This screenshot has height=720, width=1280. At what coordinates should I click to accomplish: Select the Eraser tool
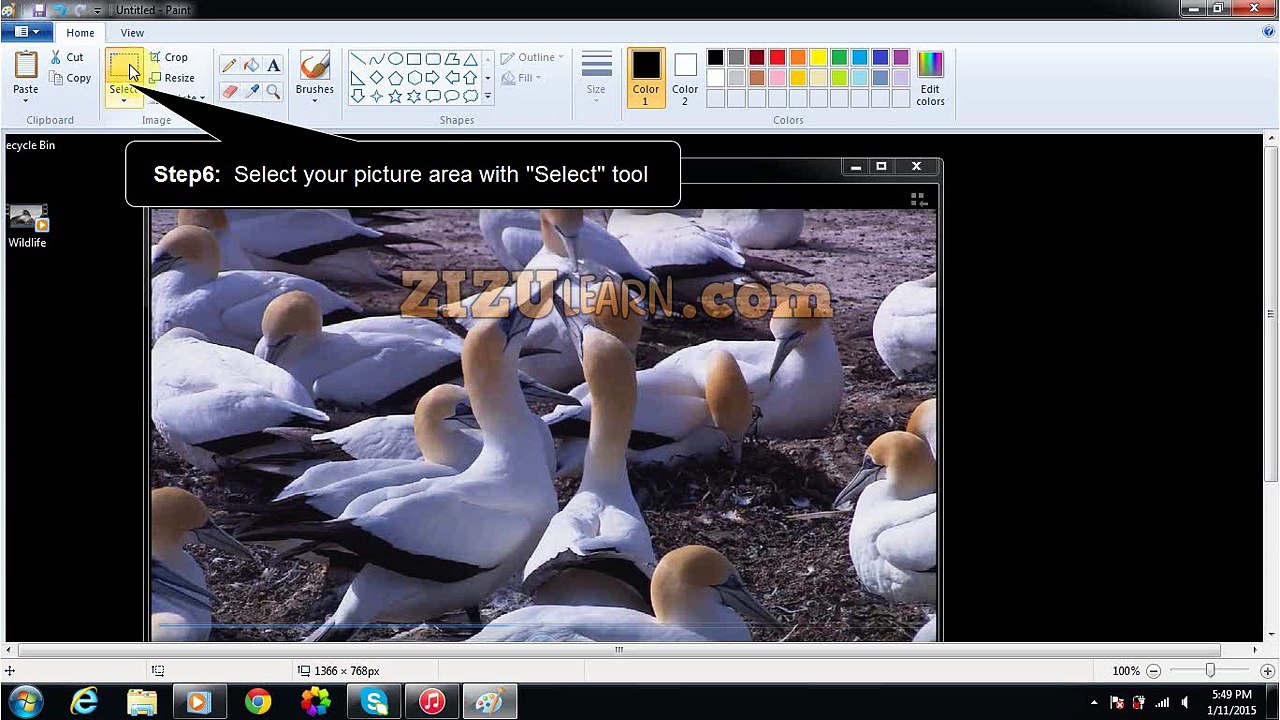229,91
